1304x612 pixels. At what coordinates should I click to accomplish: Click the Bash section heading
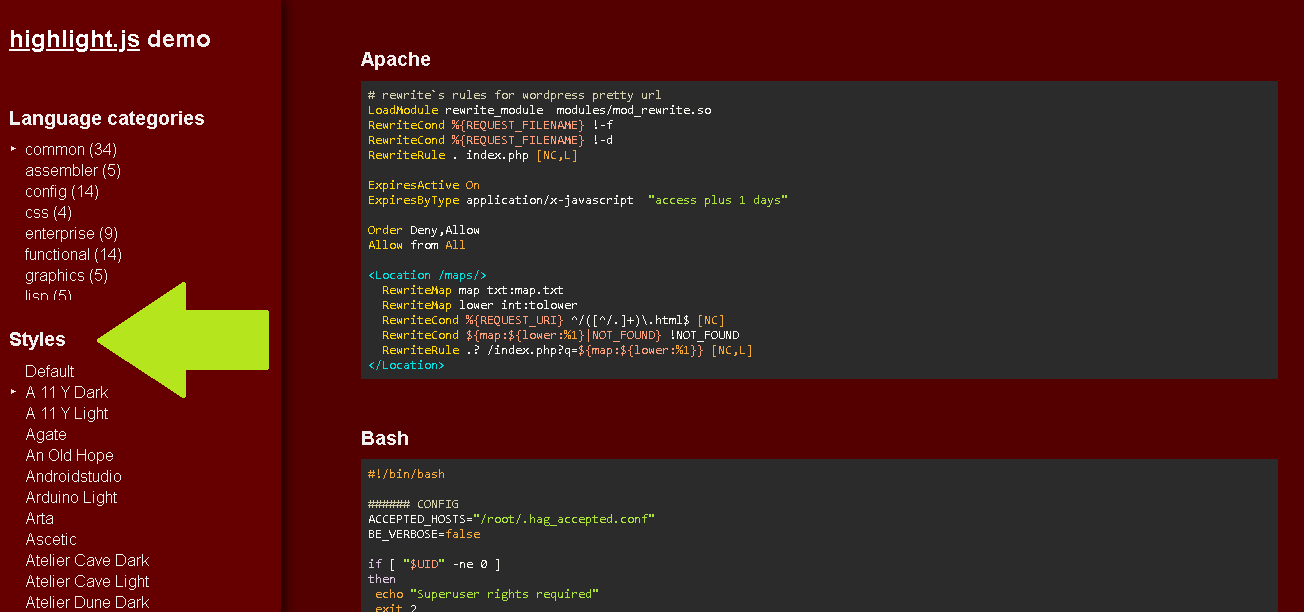[385, 438]
